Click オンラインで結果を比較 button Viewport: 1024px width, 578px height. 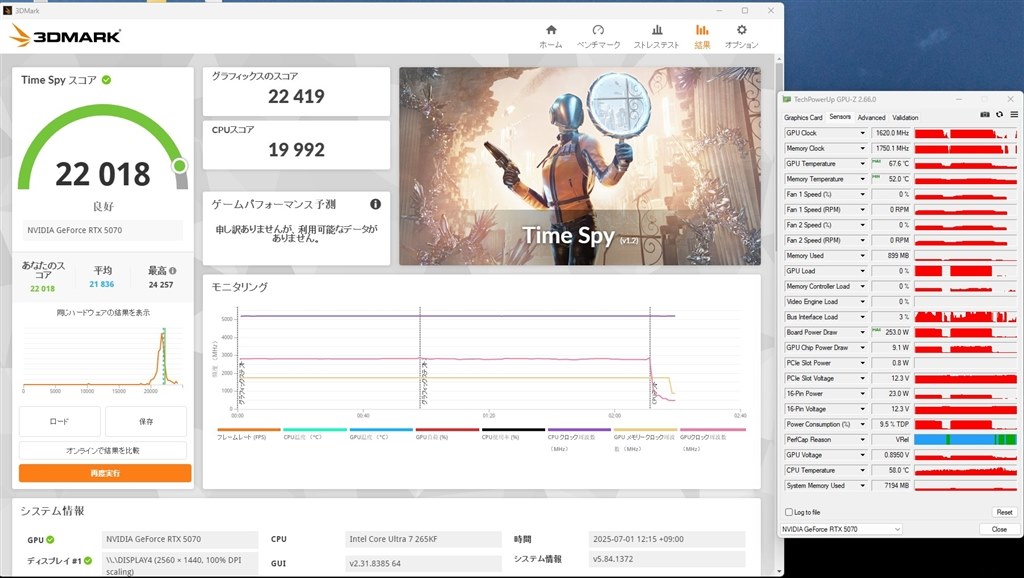103,451
